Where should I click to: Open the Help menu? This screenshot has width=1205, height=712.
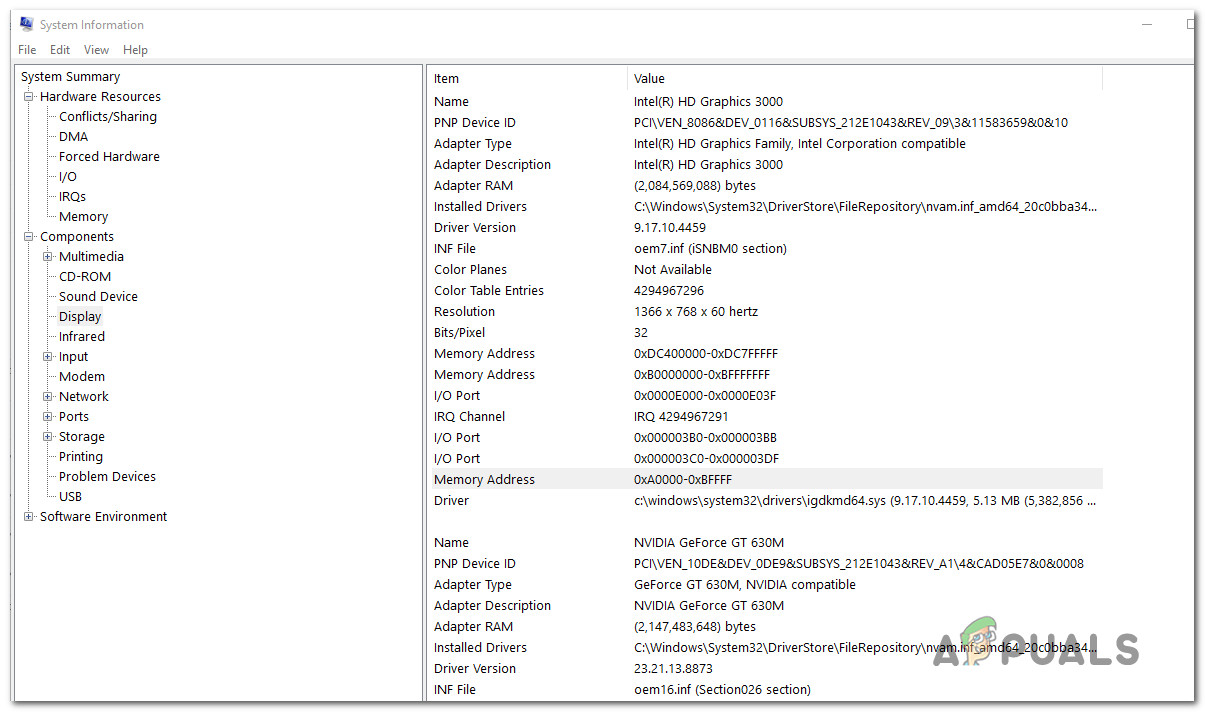coord(135,50)
